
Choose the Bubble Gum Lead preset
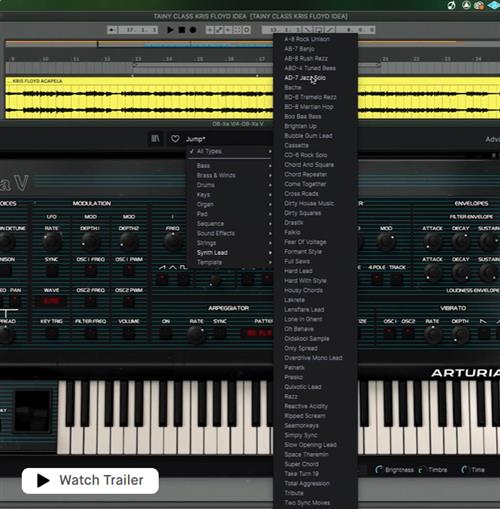(x=315, y=136)
